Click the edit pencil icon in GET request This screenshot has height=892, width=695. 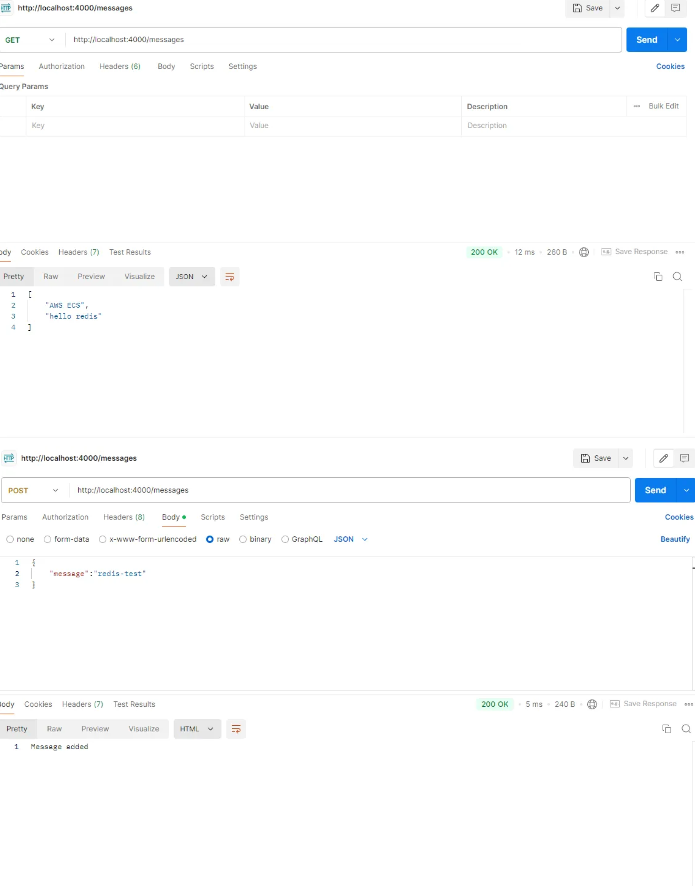pyautogui.click(x=655, y=8)
